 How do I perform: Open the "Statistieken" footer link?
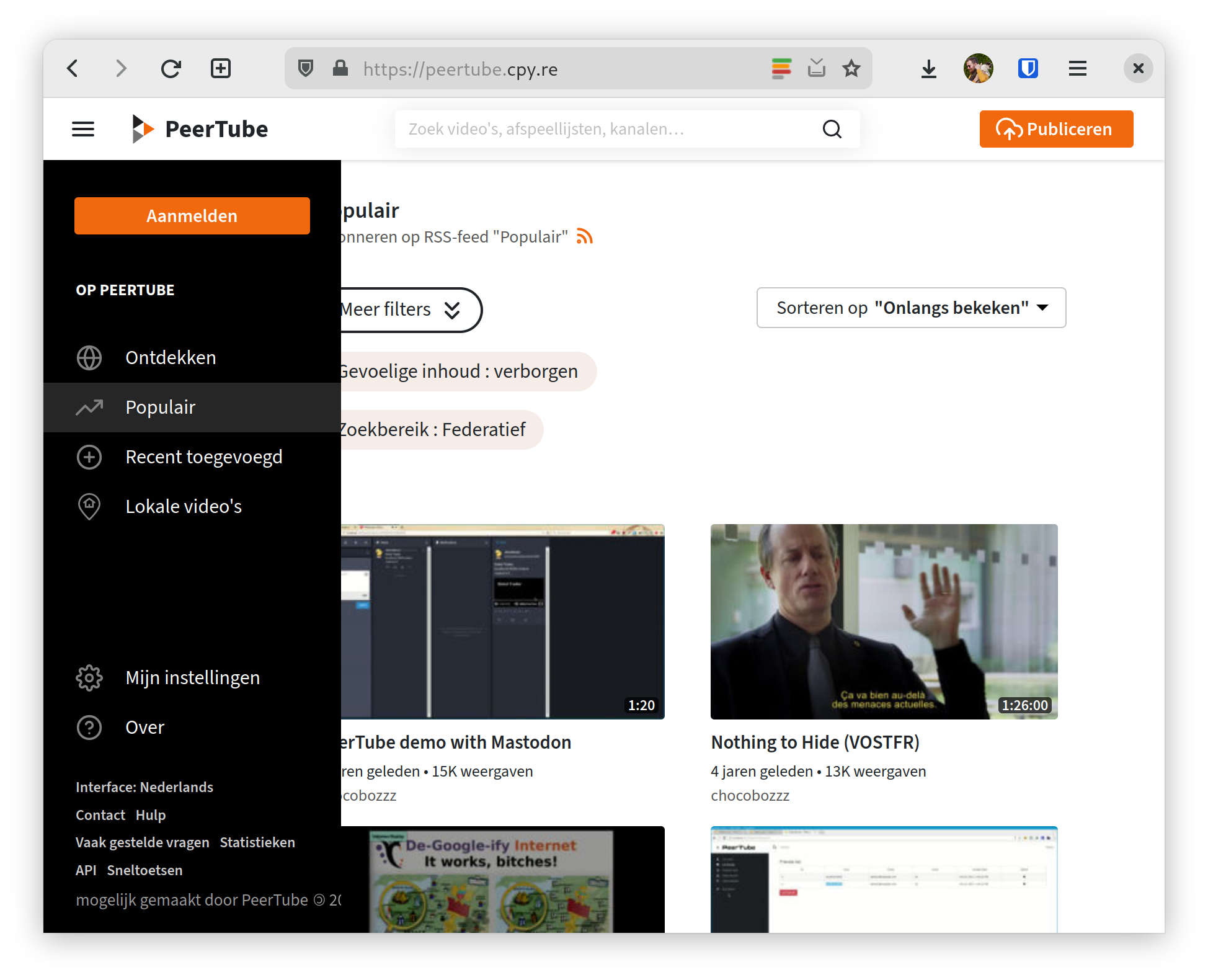pyautogui.click(x=257, y=842)
